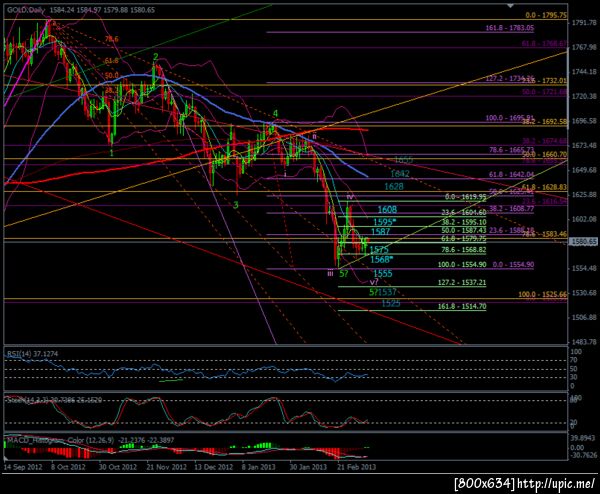Image resolution: width=600 pixels, height=494 pixels.
Task: Click the cyan 1595* target label
Action: (x=385, y=222)
